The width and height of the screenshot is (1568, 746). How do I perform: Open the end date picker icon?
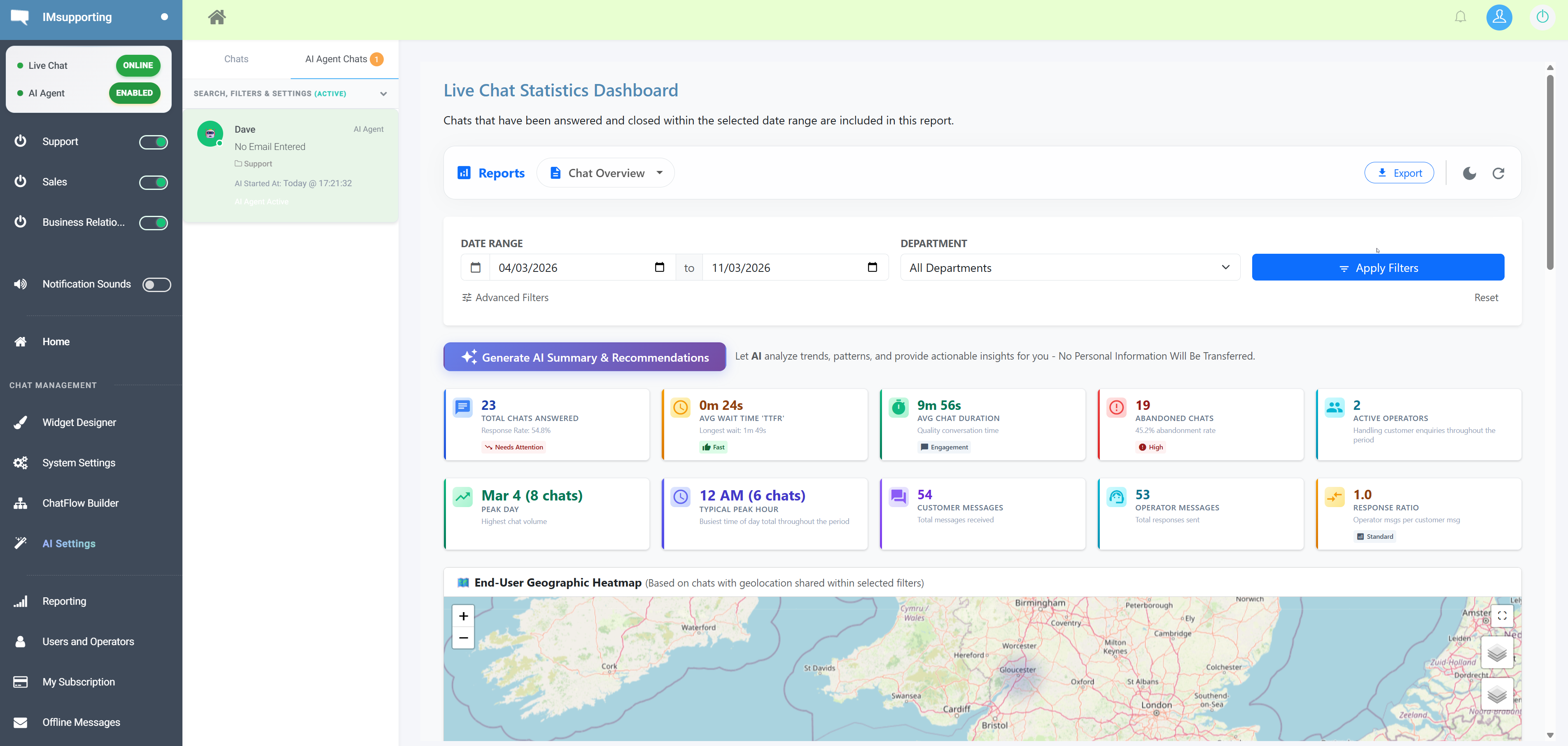pos(872,267)
